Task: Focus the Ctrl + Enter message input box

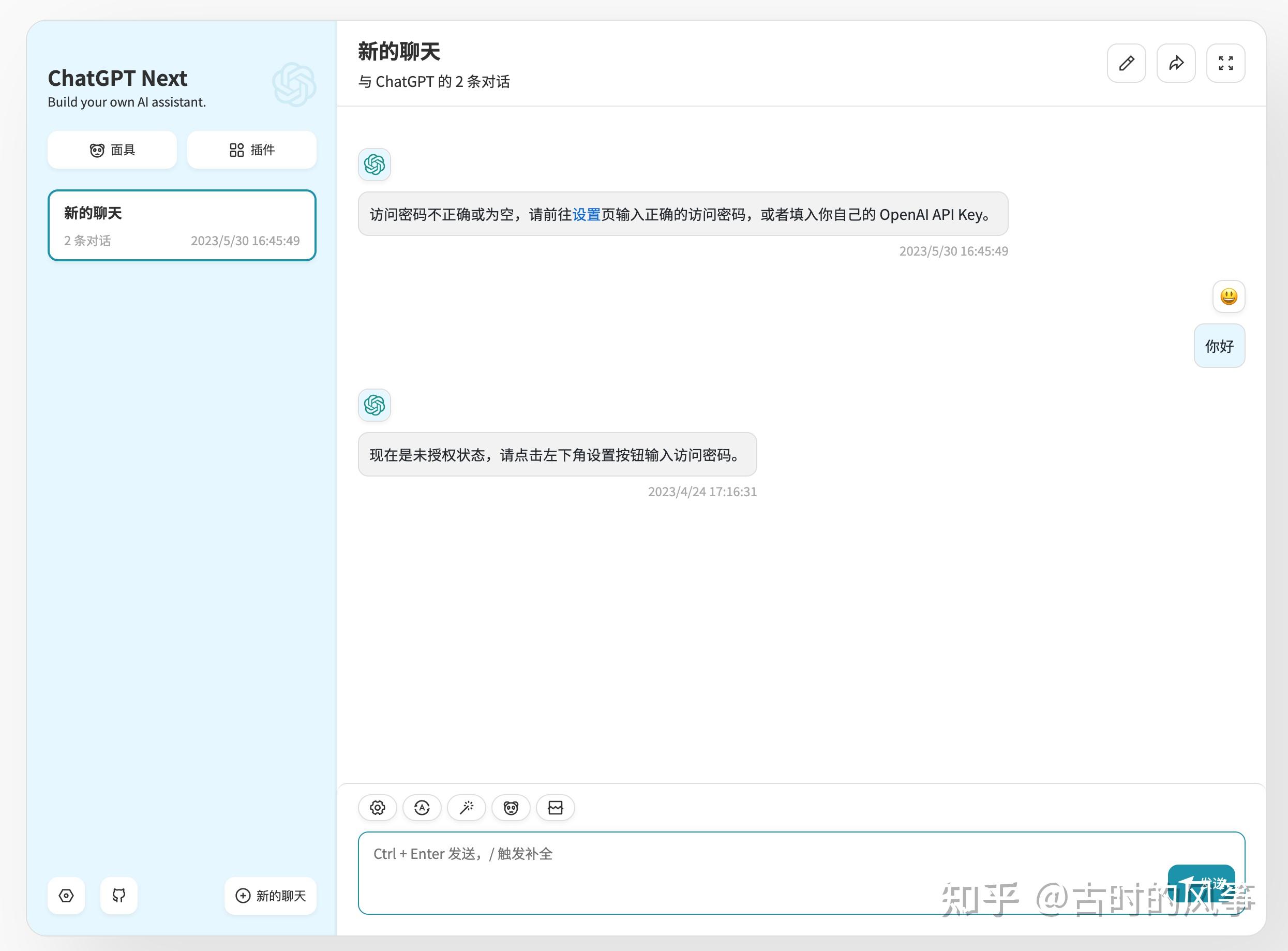Action: coord(801,873)
